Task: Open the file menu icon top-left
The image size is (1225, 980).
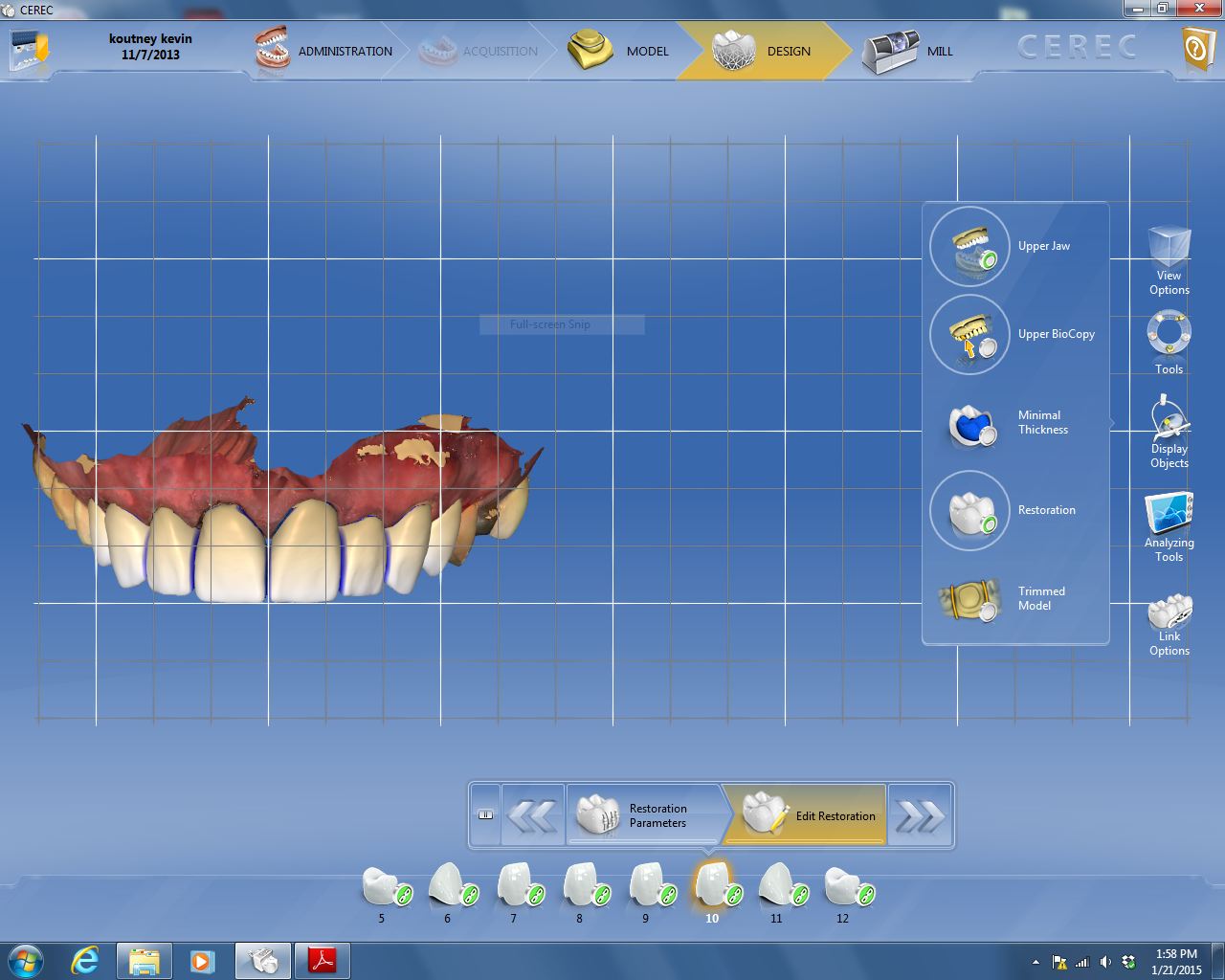Action: pyautogui.click(x=29, y=50)
